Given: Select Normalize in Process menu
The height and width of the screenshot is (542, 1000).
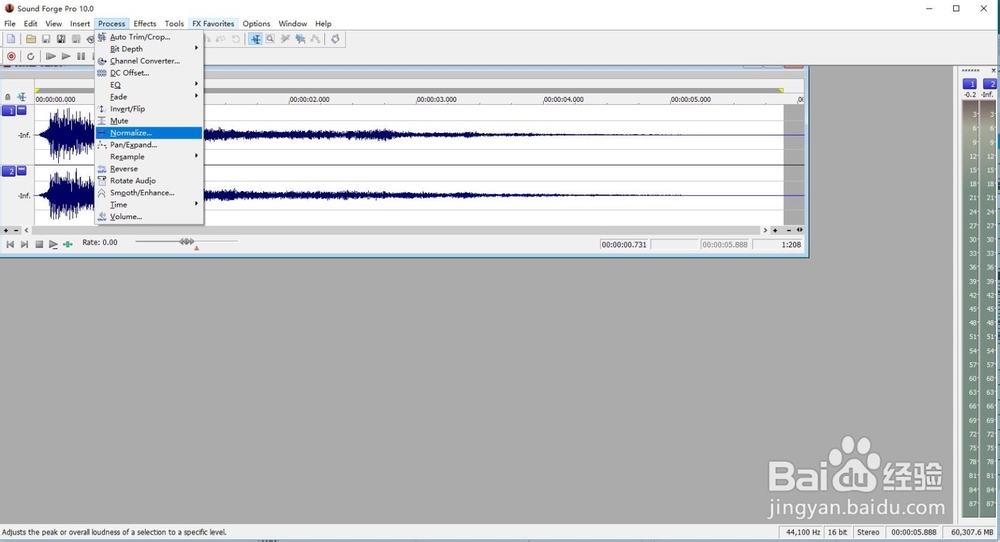Looking at the screenshot, I should (x=149, y=133).
